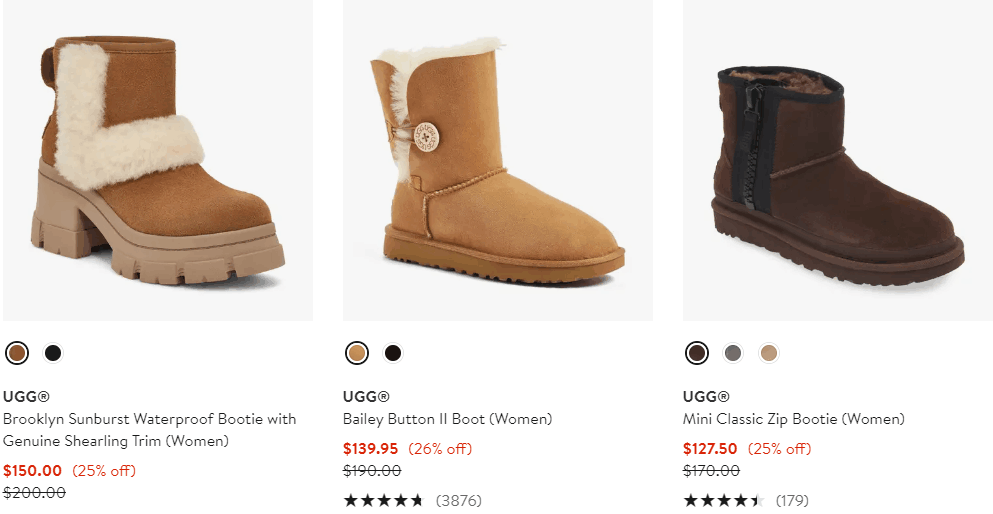
Task: Choose dark brown swatch for Bailey Button II Boot
Action: [393, 353]
